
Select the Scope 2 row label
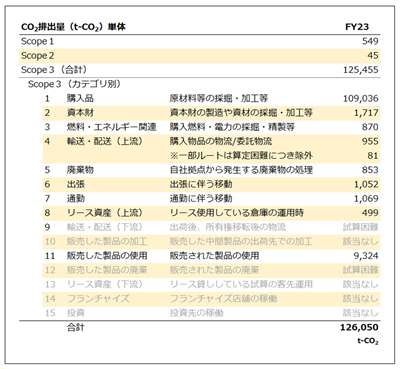[x=37, y=56]
